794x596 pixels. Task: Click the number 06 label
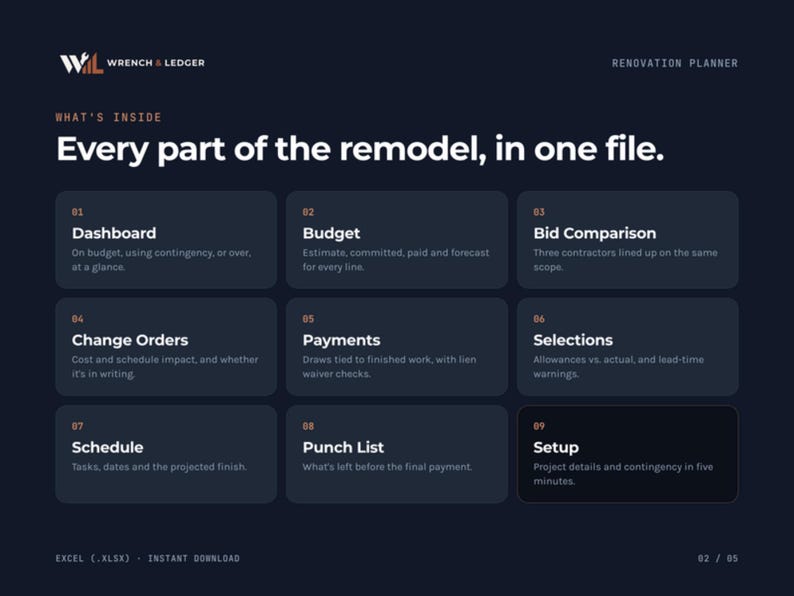coord(539,319)
